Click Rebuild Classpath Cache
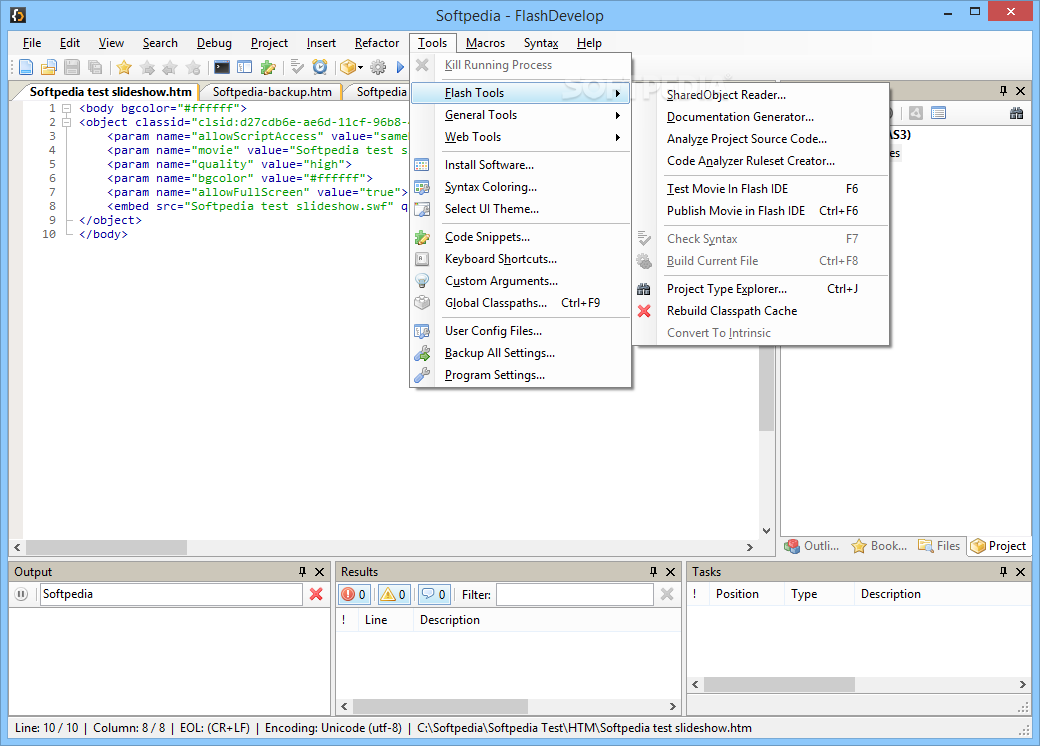 coord(761,311)
